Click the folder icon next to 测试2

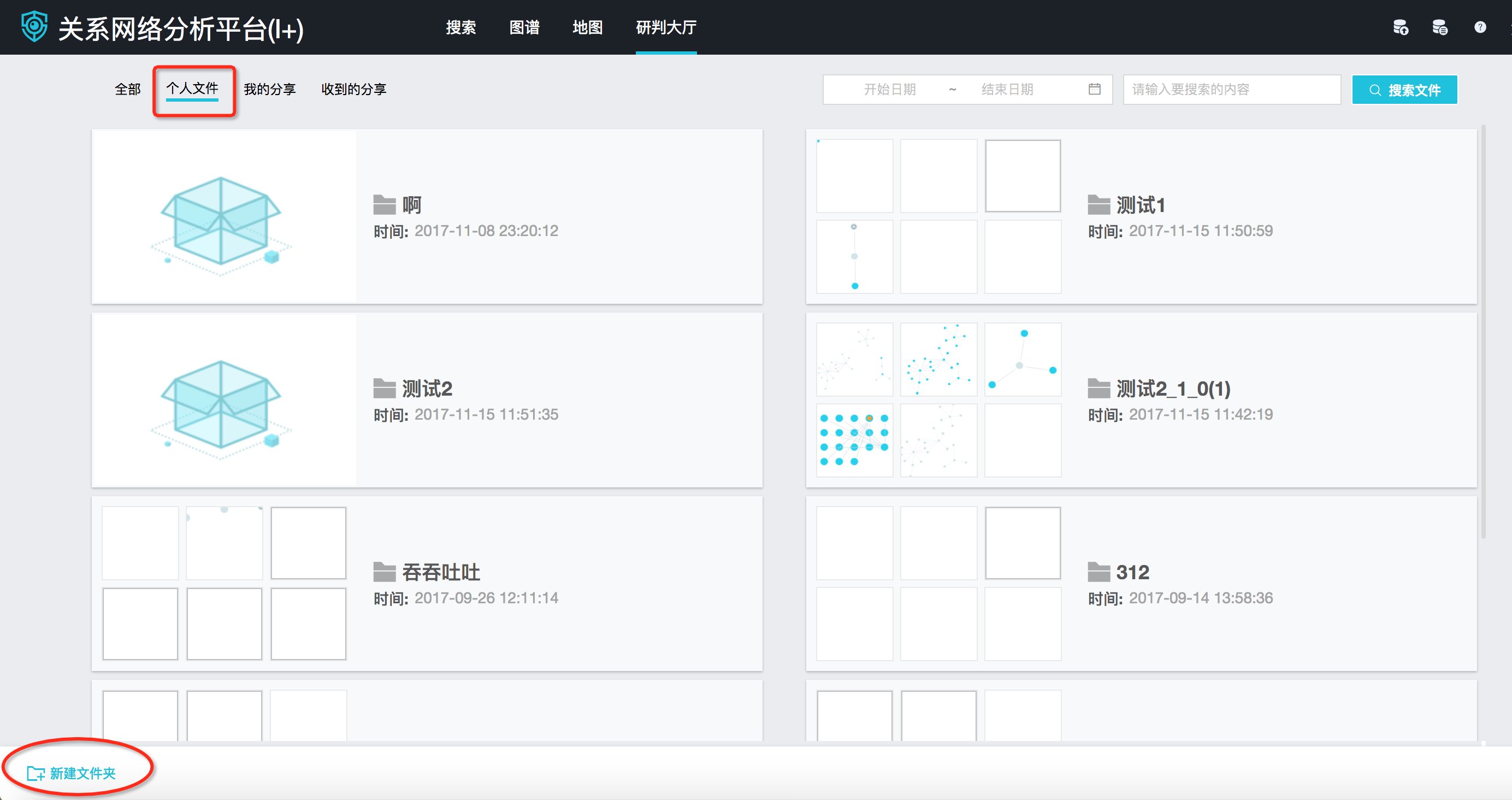point(385,389)
